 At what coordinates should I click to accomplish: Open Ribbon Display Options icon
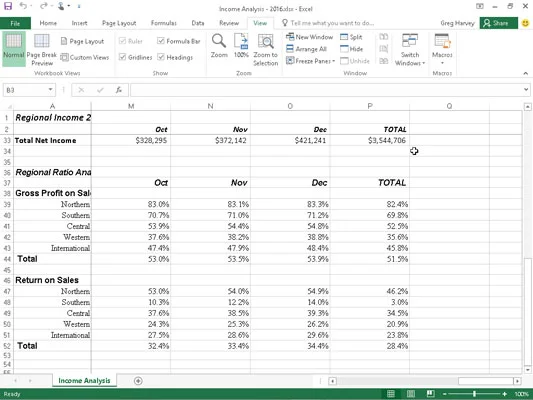480,6
